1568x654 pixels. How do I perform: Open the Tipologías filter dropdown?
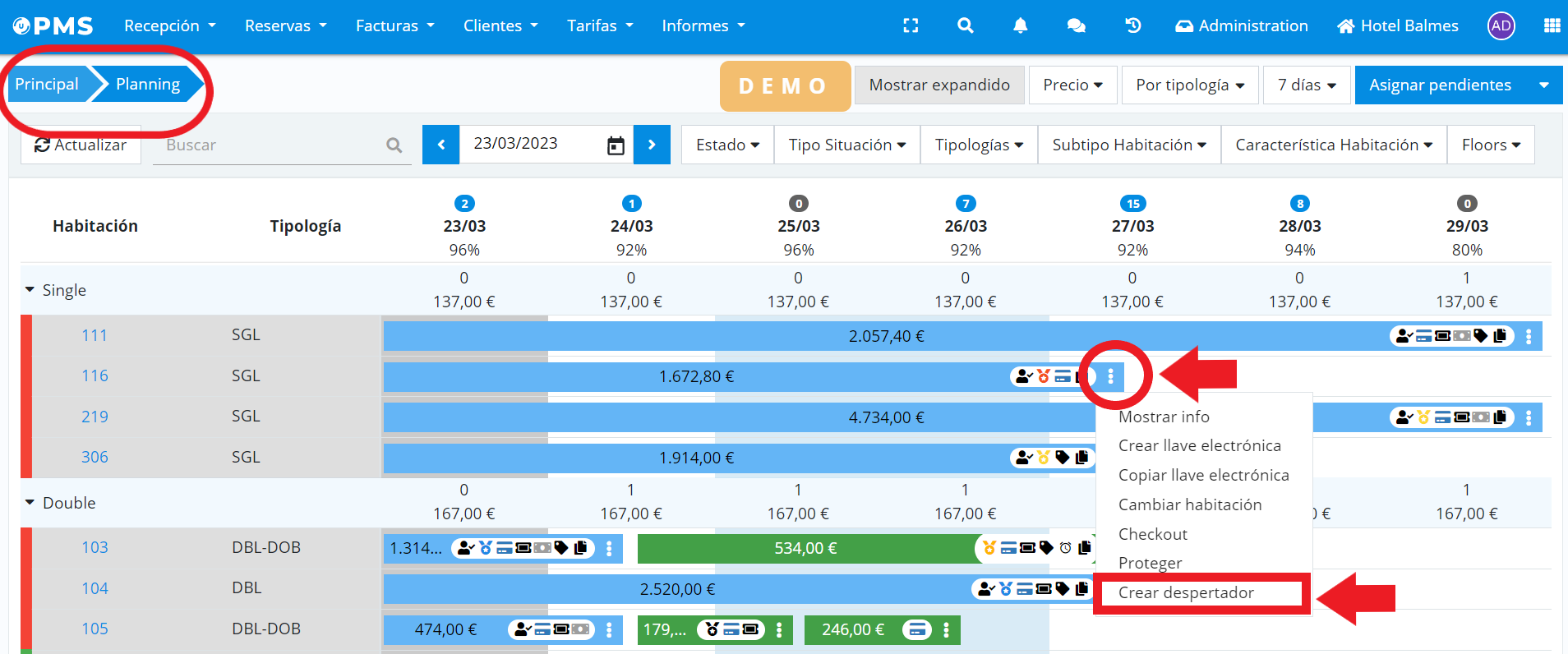tap(979, 145)
